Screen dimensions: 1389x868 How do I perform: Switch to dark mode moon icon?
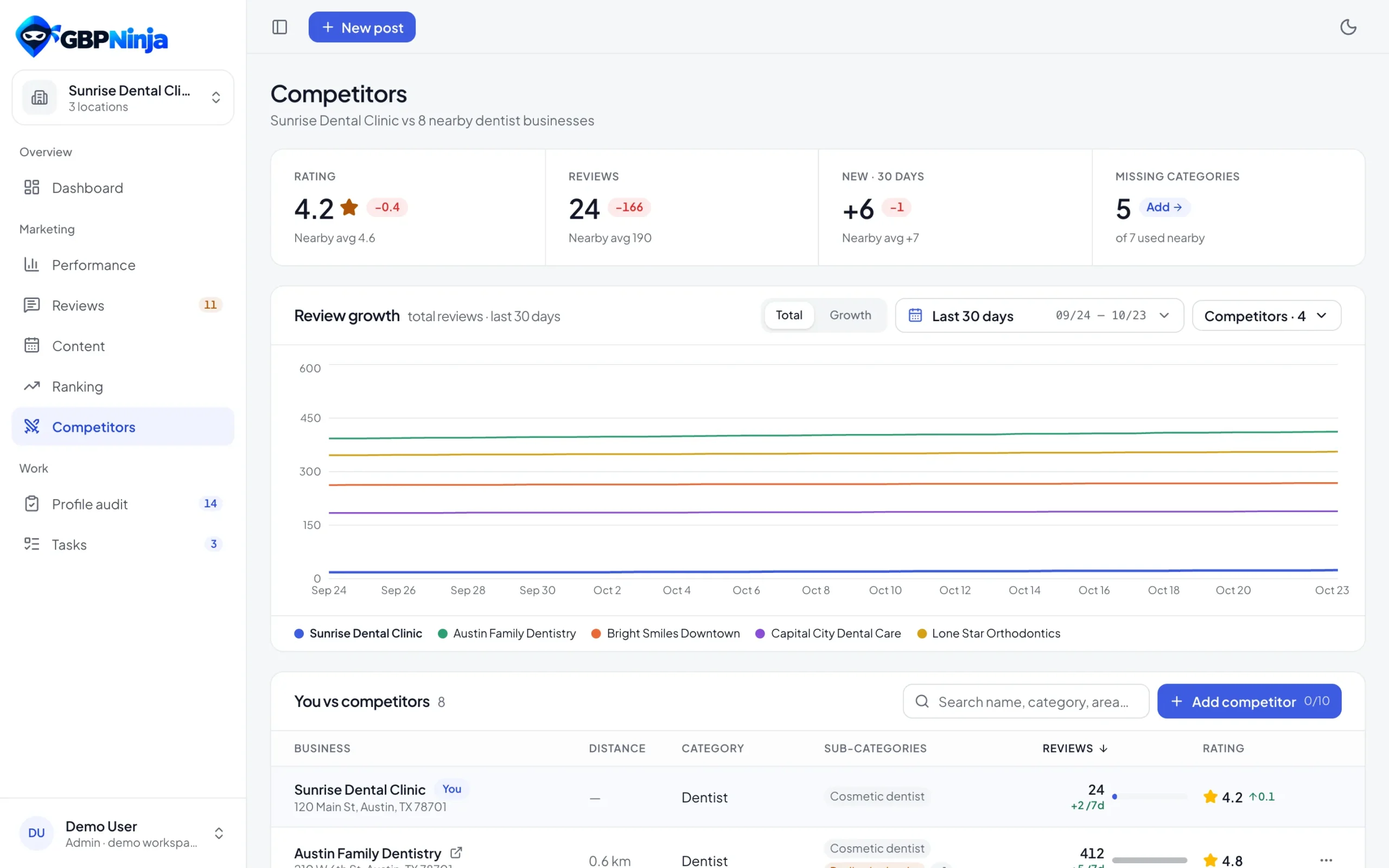point(1348,27)
